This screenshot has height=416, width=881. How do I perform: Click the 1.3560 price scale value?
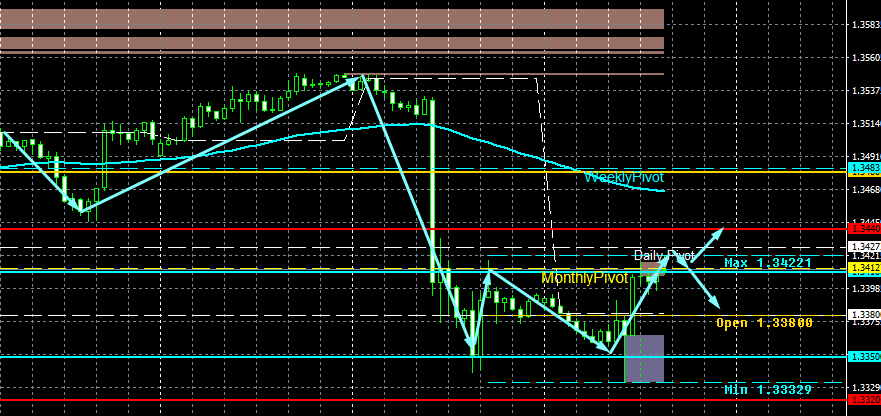866,57
